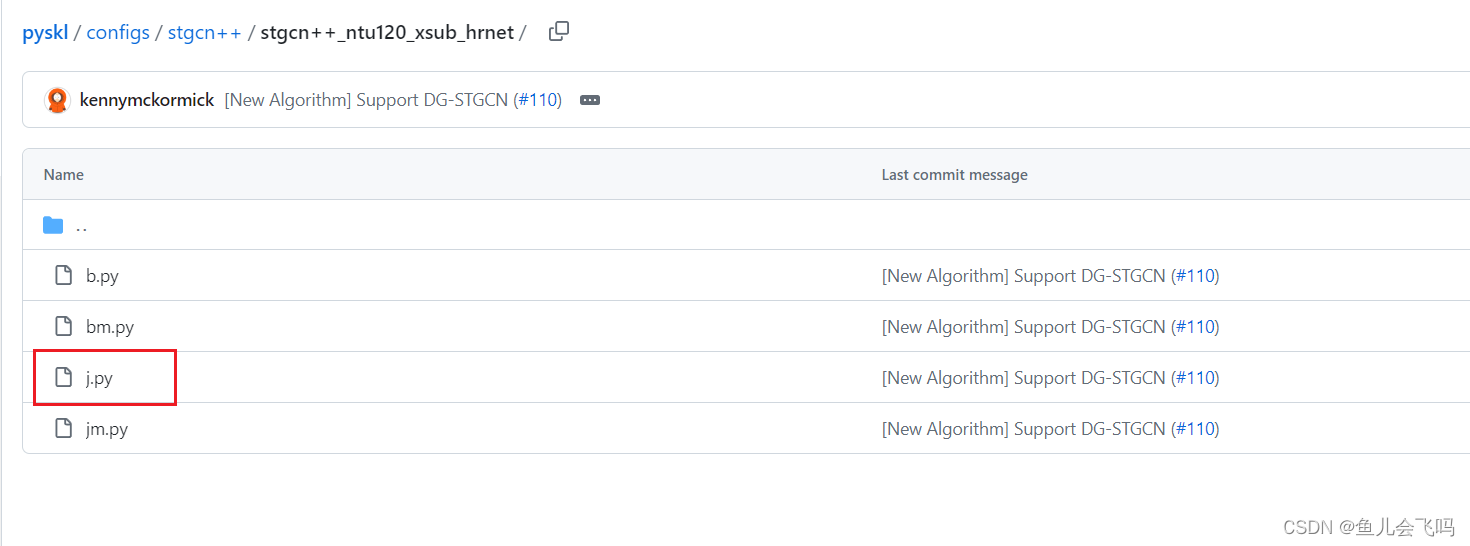The width and height of the screenshot is (1470, 546).
Task: Open kennymckormick's profile link
Action: coord(147,100)
